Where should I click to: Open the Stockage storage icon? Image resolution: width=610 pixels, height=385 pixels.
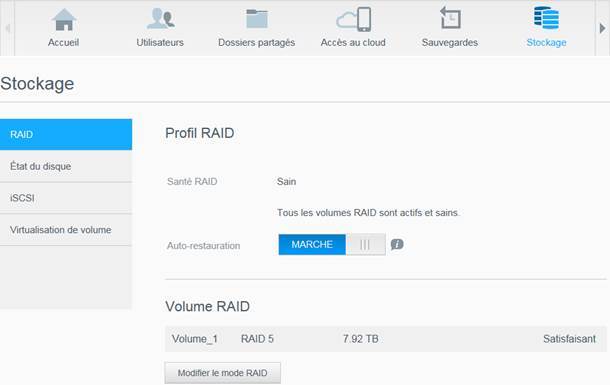point(546,18)
